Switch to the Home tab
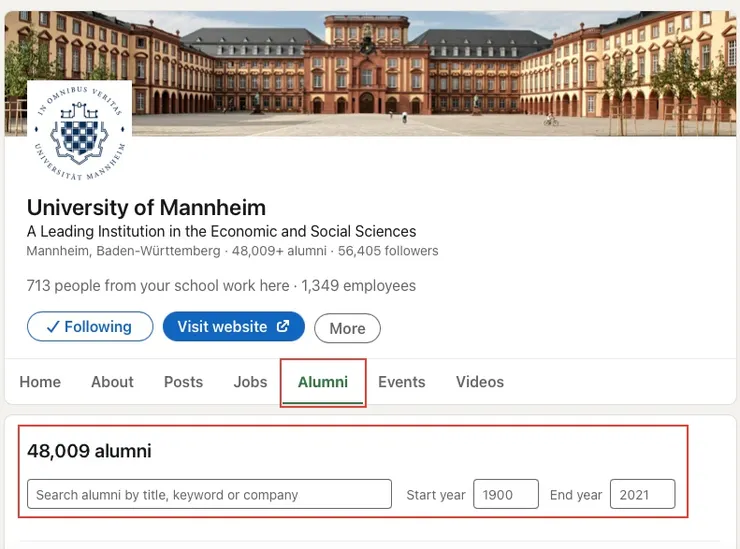Image resolution: width=740 pixels, height=549 pixels. [x=40, y=382]
